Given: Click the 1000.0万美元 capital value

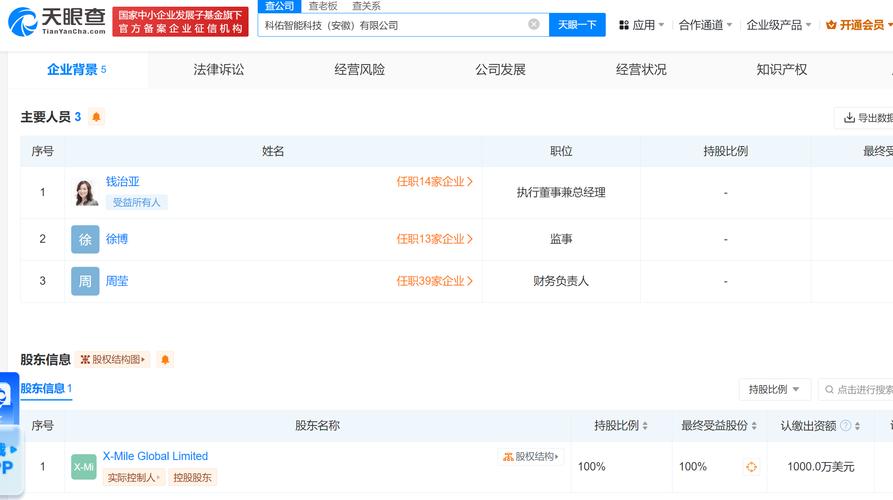Looking at the screenshot, I should coord(821,467).
